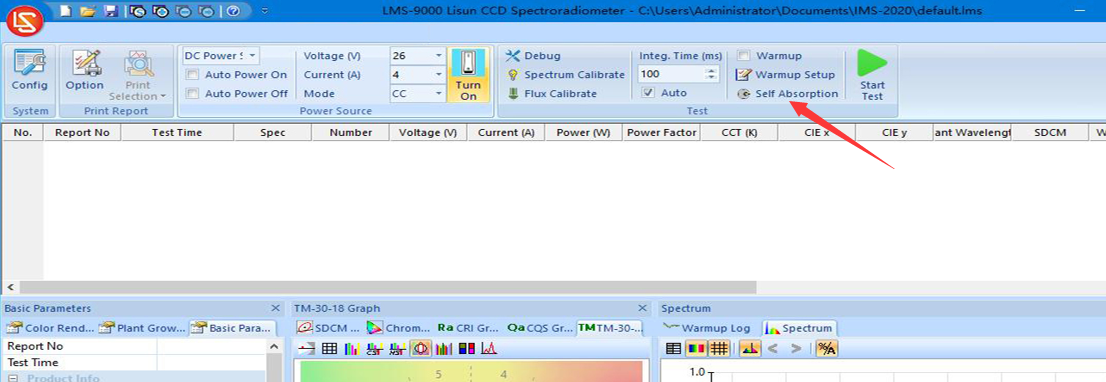Open the Voltage (V) value dropdown
Screen dimensions: 1106x382
pyautogui.click(x=438, y=56)
